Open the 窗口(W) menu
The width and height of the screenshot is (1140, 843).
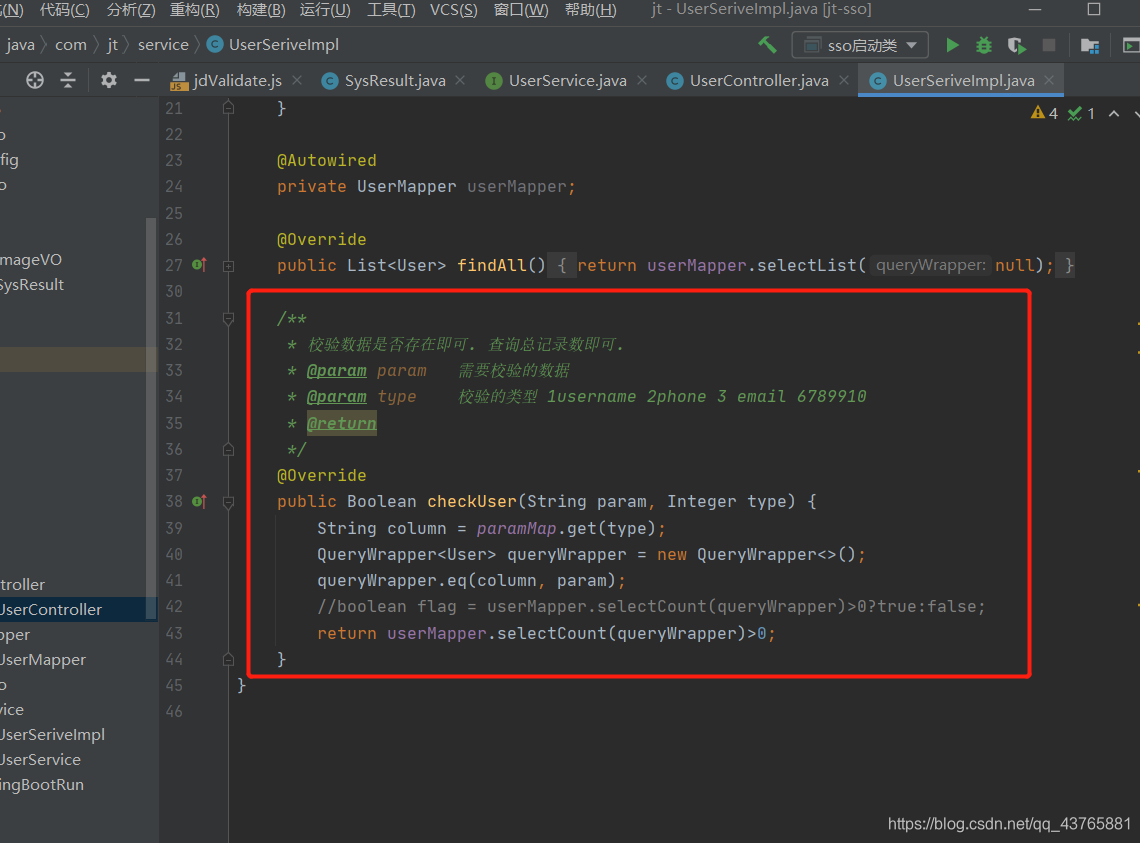pos(521,10)
